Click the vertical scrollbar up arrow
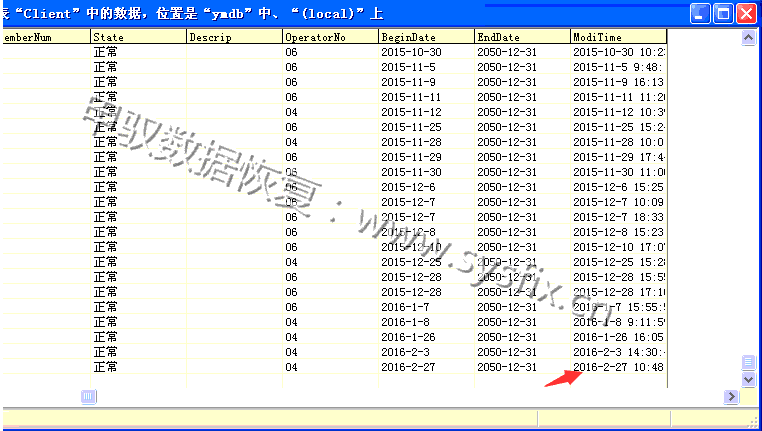Viewport: 762px width, 431px height. pyautogui.click(x=748, y=37)
